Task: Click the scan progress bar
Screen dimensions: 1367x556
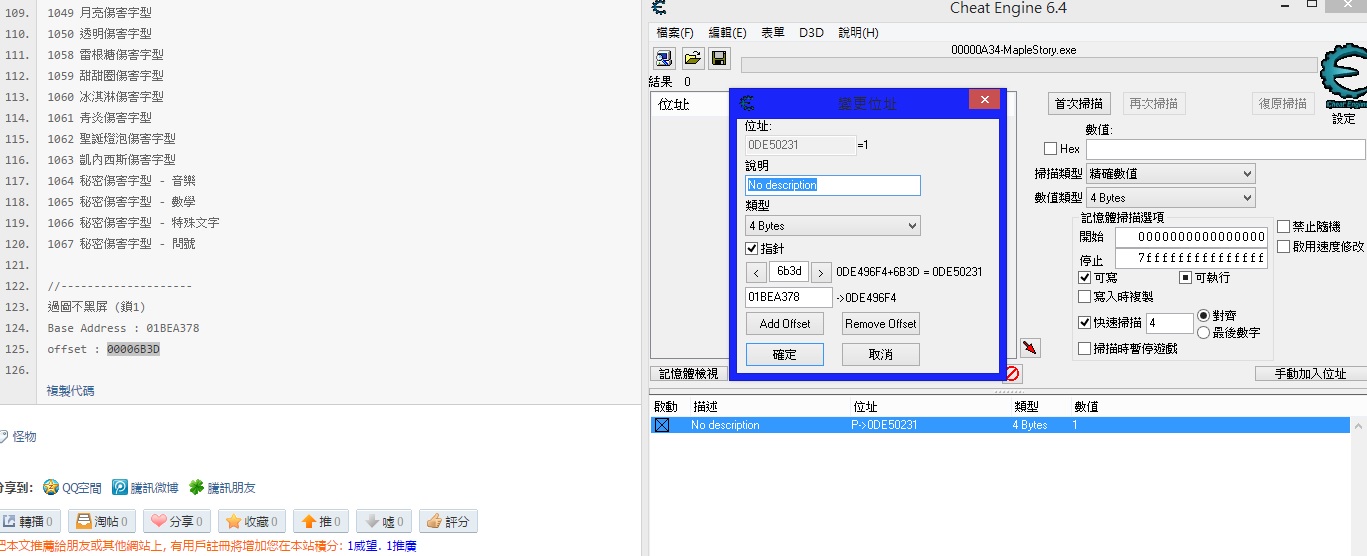Action: (1029, 65)
